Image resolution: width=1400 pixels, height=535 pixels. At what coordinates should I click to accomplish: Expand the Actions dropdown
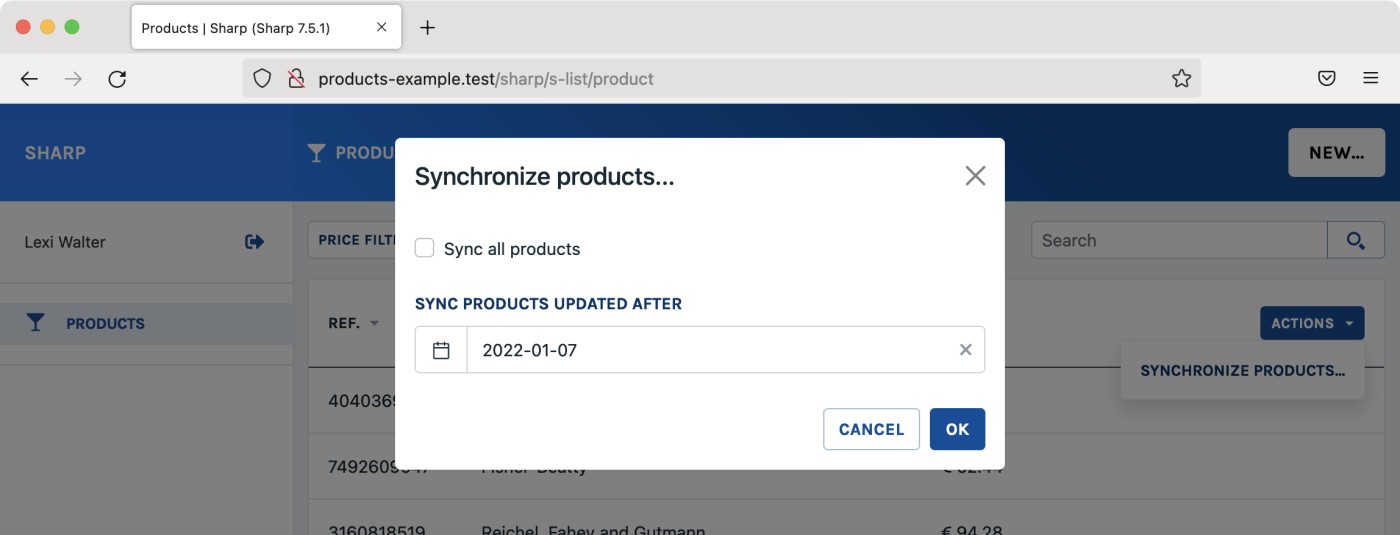(x=1312, y=323)
